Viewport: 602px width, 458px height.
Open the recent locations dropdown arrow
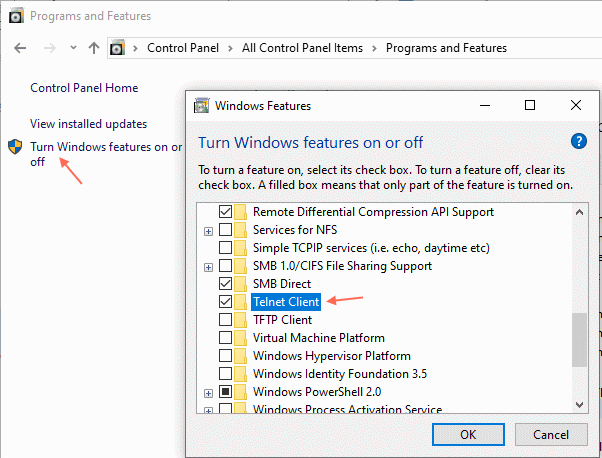pyautogui.click(x=73, y=48)
